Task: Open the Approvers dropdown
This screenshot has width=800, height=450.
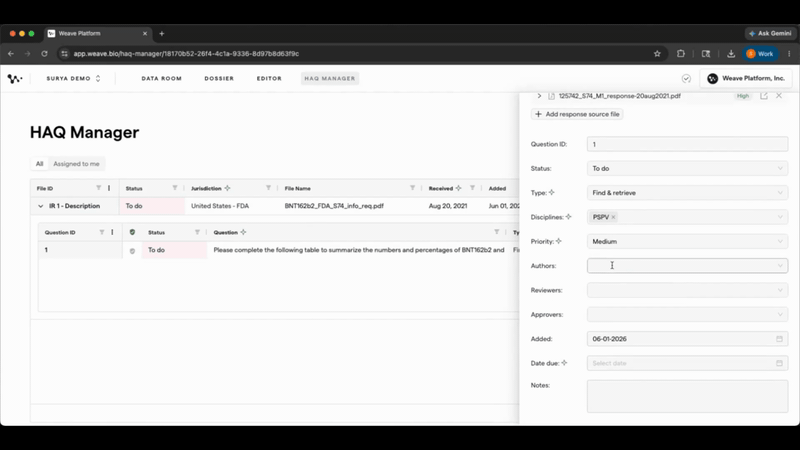Action: [x=687, y=314]
